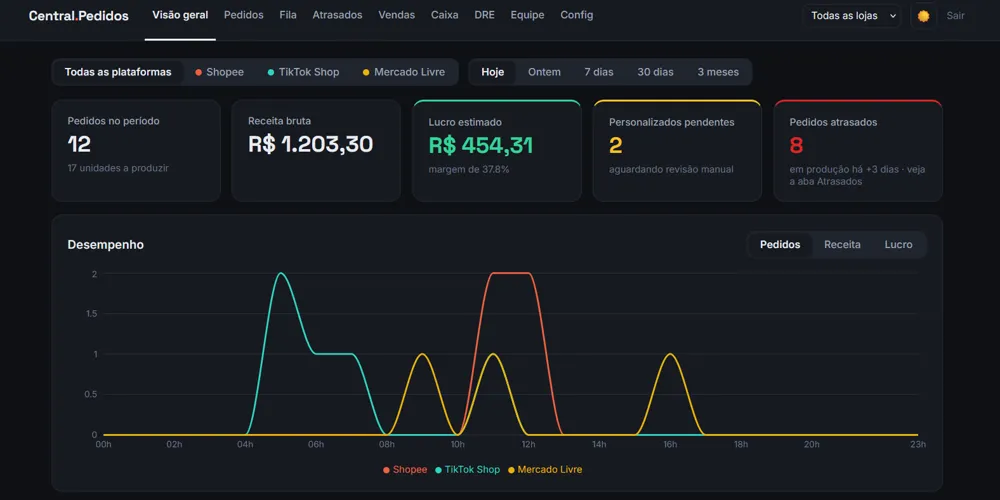
Task: Select the DRE tab
Action: coord(485,15)
